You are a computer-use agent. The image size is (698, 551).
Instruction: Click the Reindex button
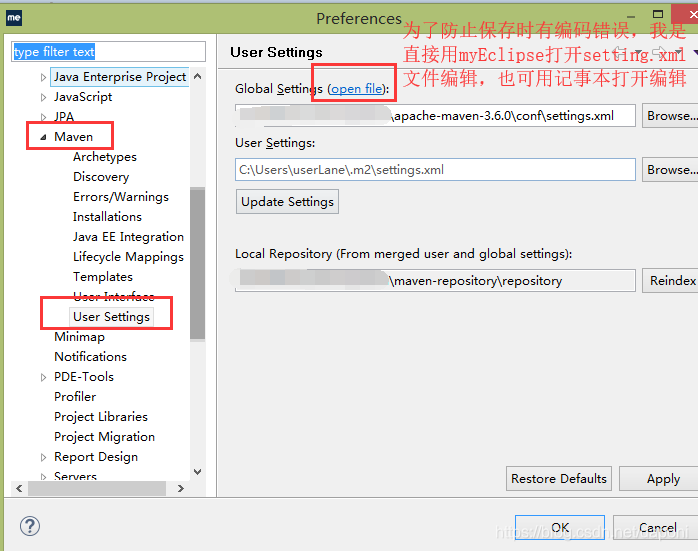pos(670,280)
